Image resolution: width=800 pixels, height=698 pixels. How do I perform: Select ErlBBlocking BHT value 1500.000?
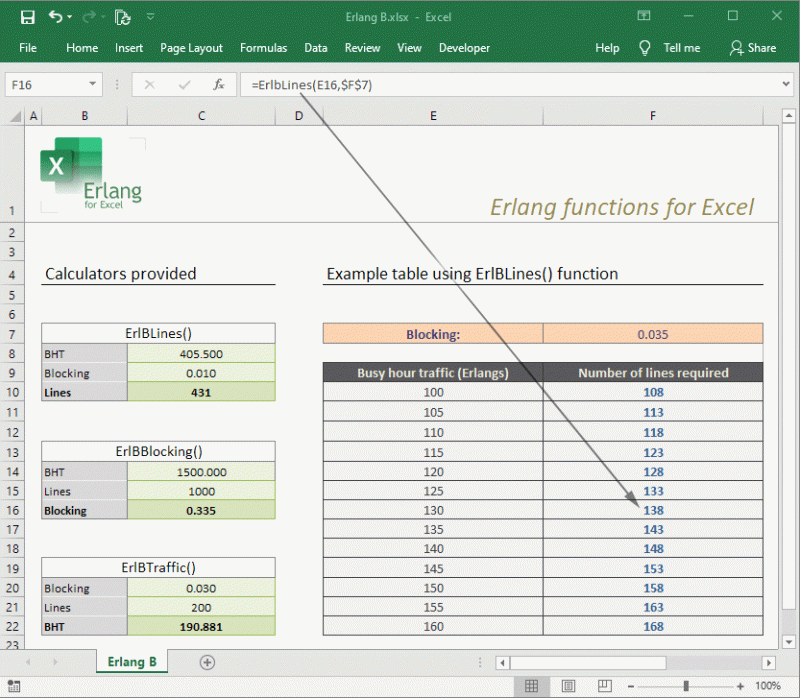pos(201,472)
